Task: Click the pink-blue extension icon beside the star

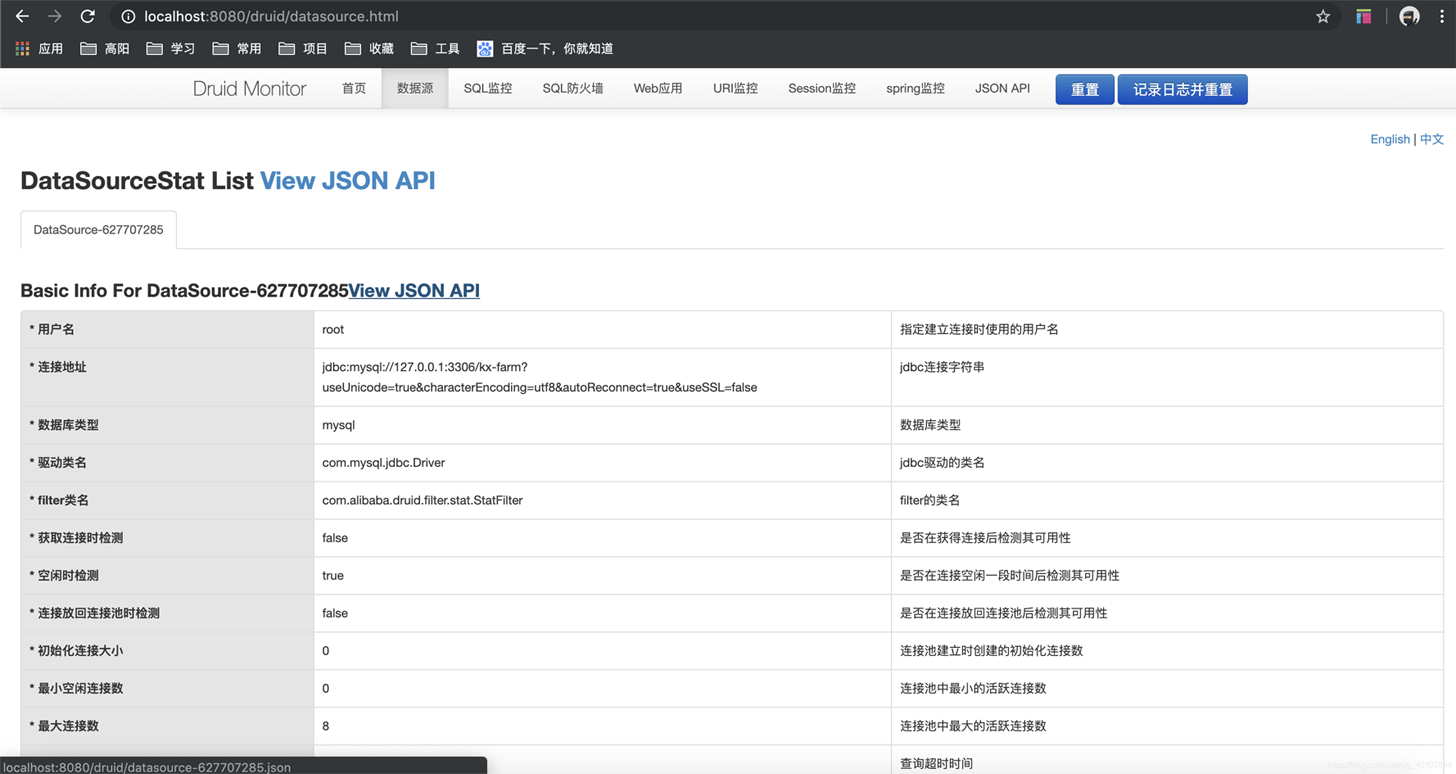Action: point(1363,16)
